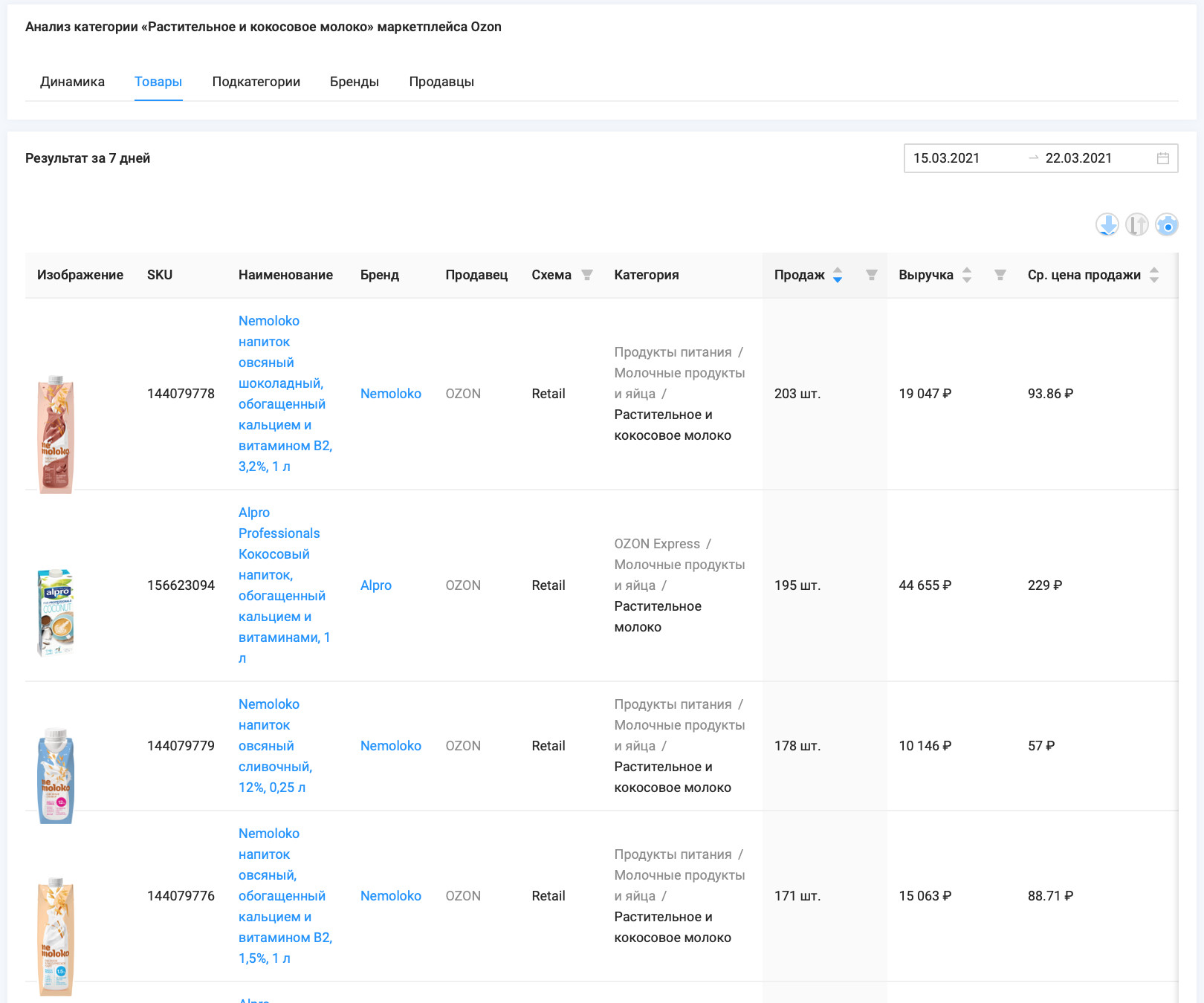This screenshot has width=1204, height=1003.
Task: Click thumbnail of chocolate Nemoloko carton
Action: (x=56, y=434)
